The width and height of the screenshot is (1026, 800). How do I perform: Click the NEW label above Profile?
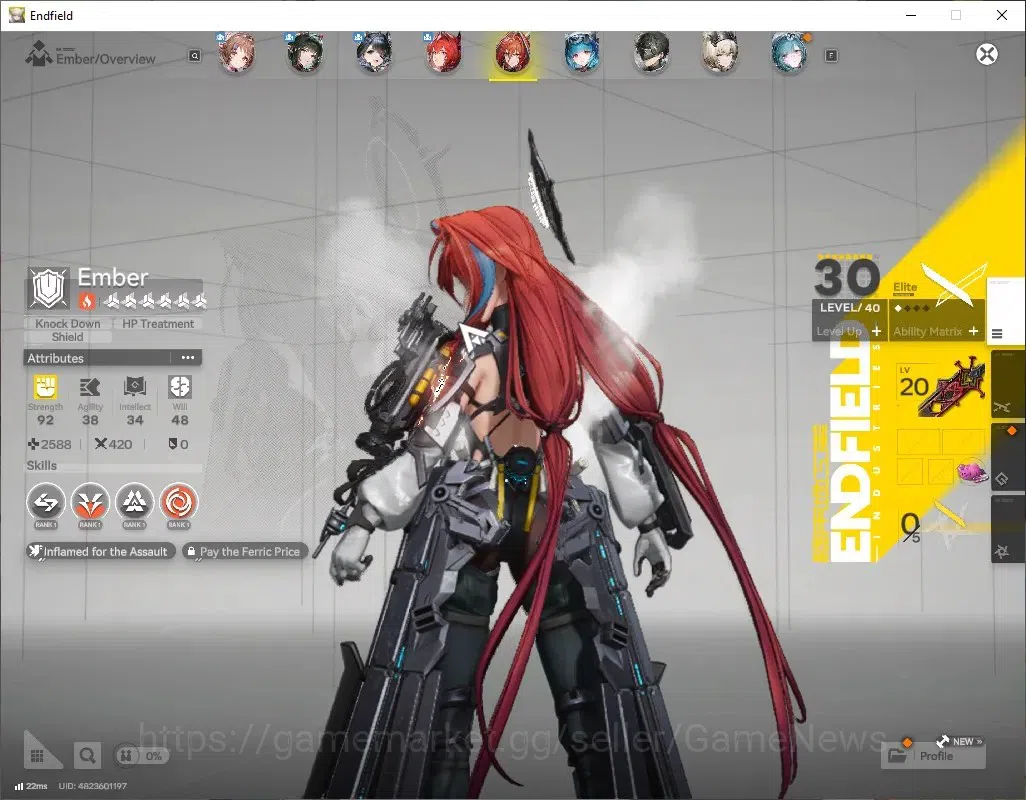point(963,742)
